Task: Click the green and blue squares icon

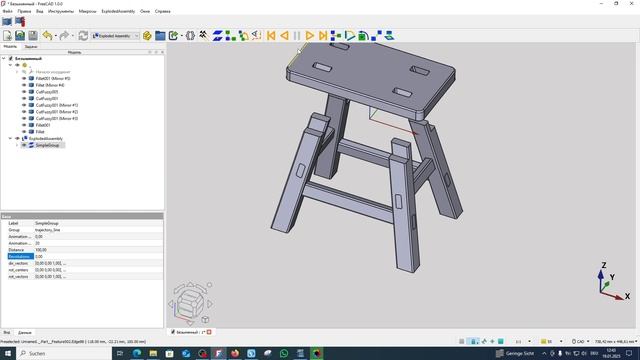Action: pos(231,36)
